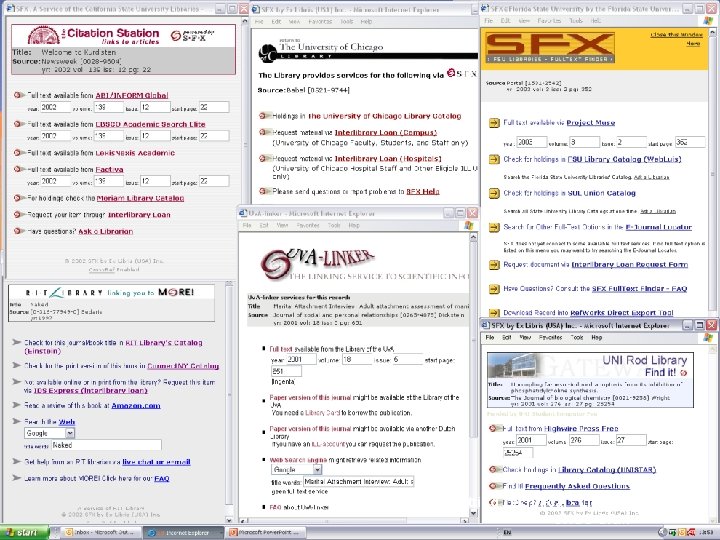Click yellow arrow icon beside Interlibrary Loan Request Form
This screenshot has width=720, height=540.
tap(494, 264)
